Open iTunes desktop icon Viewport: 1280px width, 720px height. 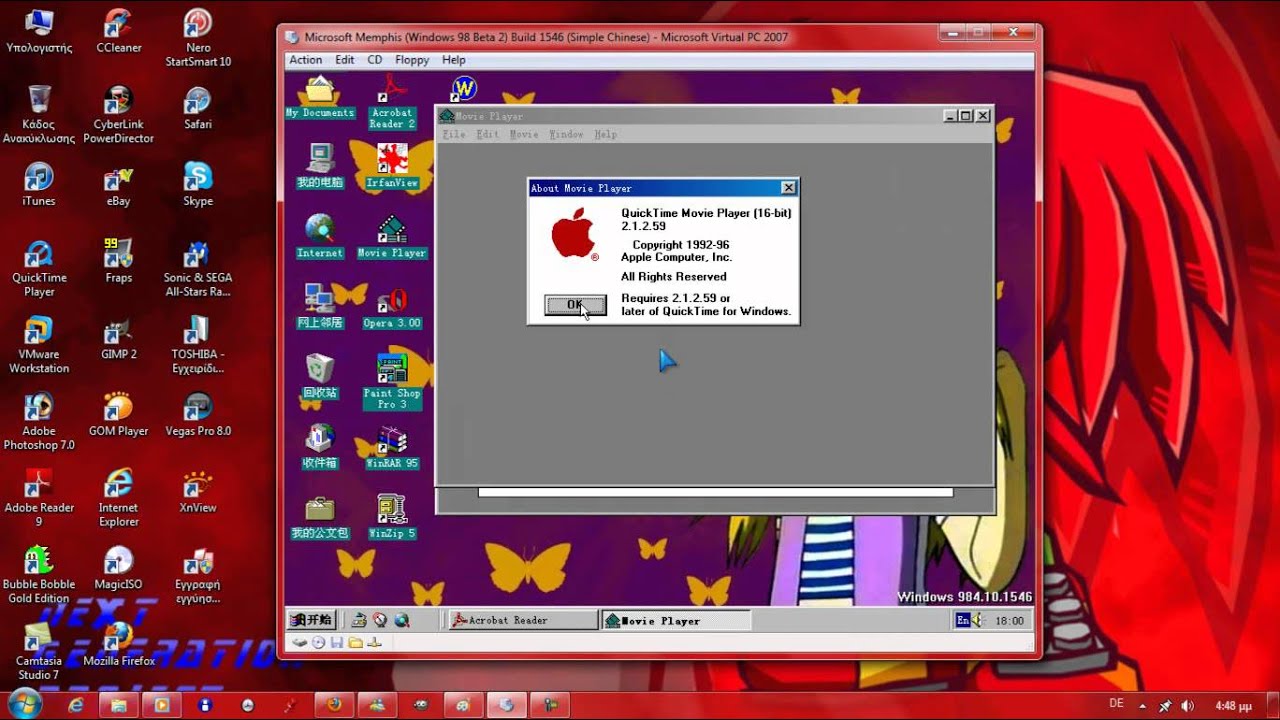coord(38,184)
